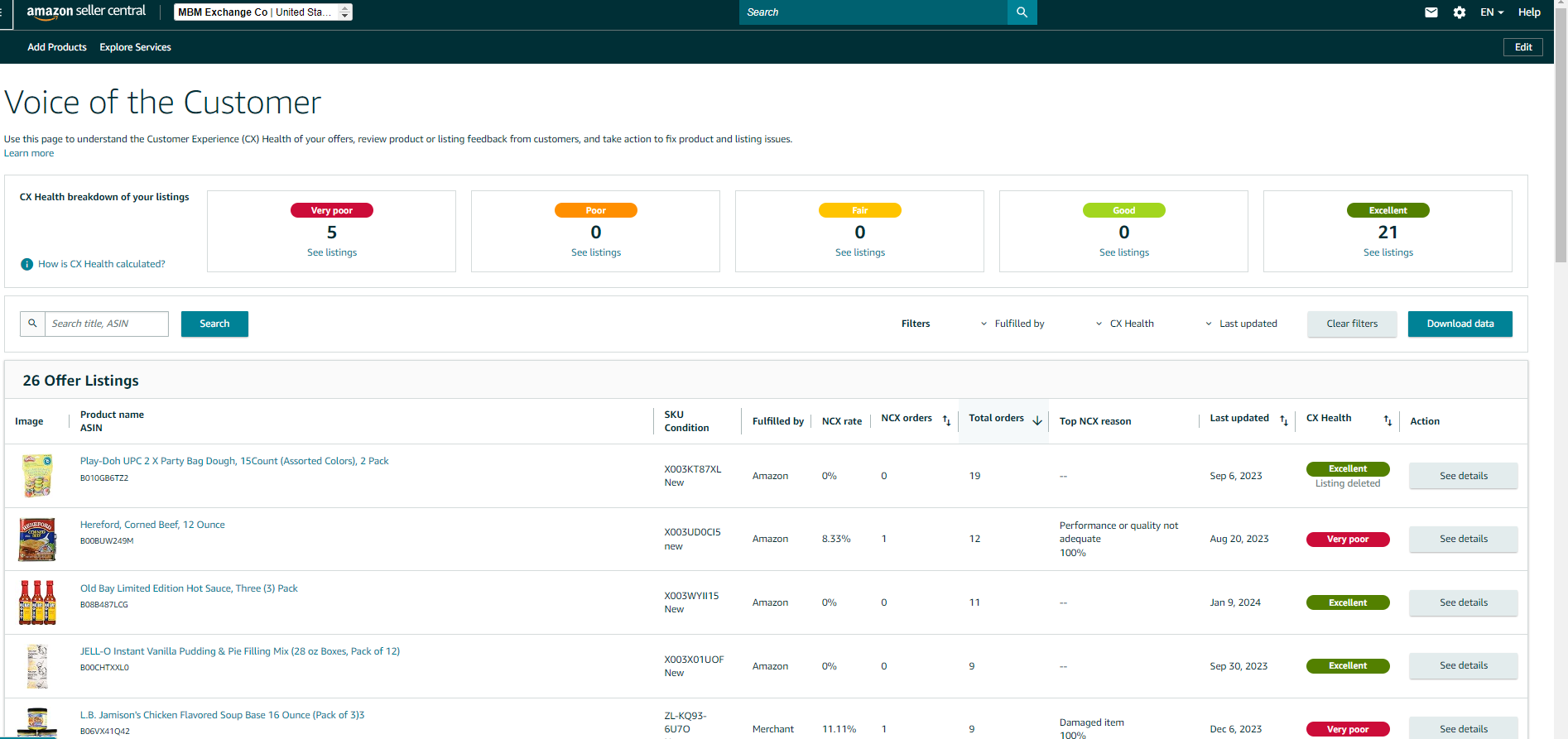The image size is (1568, 739).
Task: Open the Help menu
Action: 1529,12
